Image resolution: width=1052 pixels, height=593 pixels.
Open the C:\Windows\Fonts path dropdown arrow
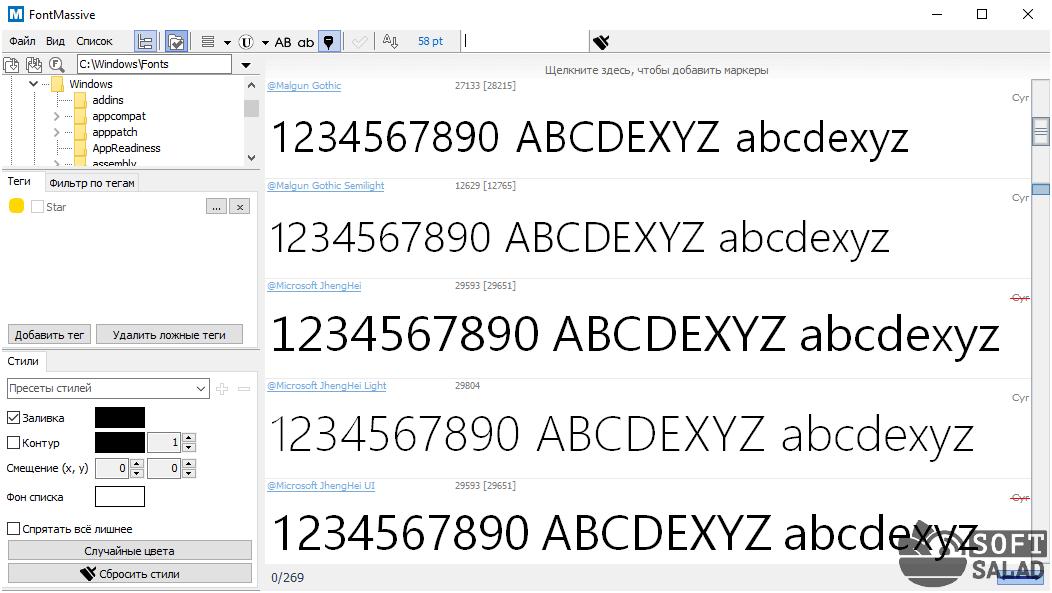(x=246, y=65)
